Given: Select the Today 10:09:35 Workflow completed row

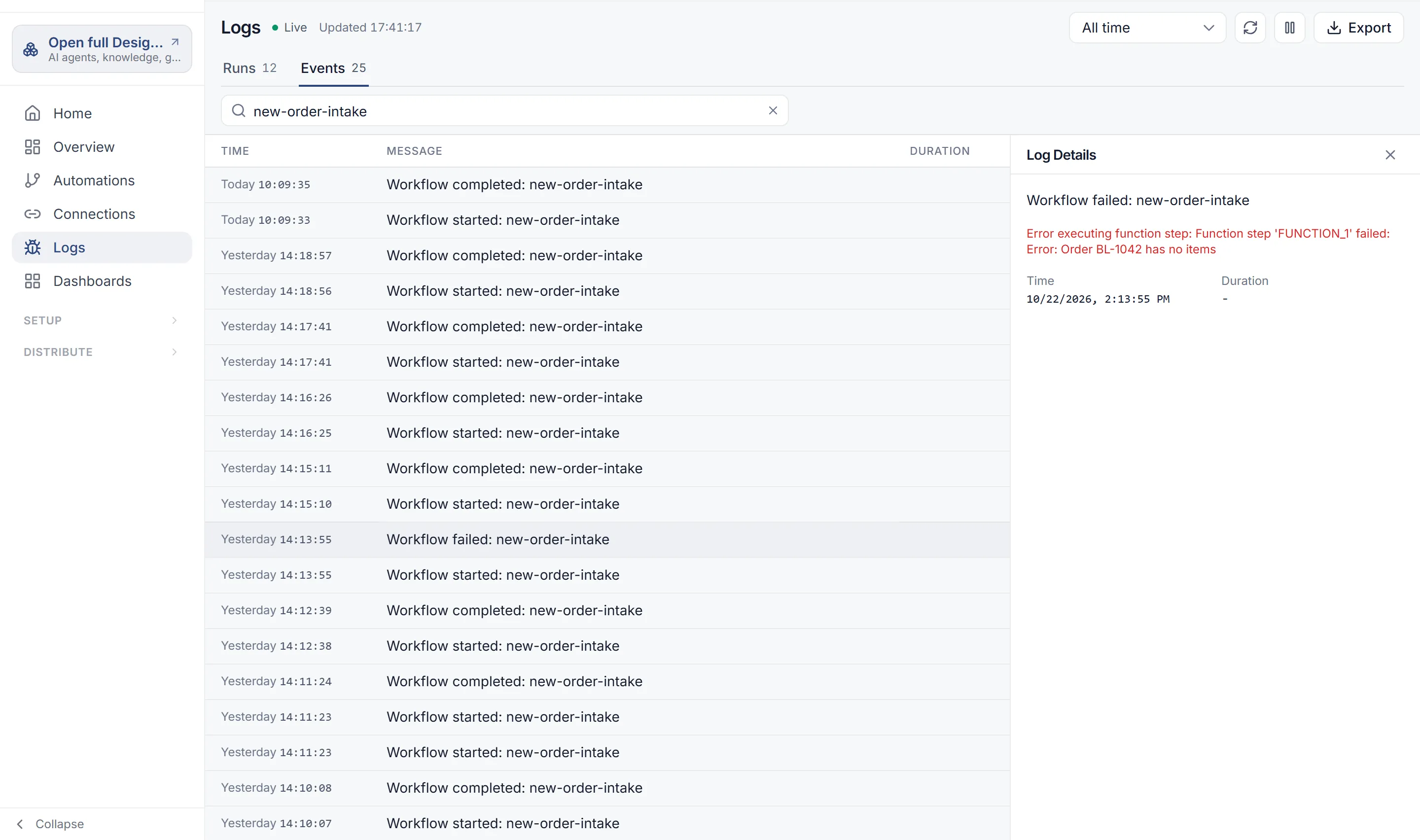Looking at the screenshot, I should [x=607, y=184].
